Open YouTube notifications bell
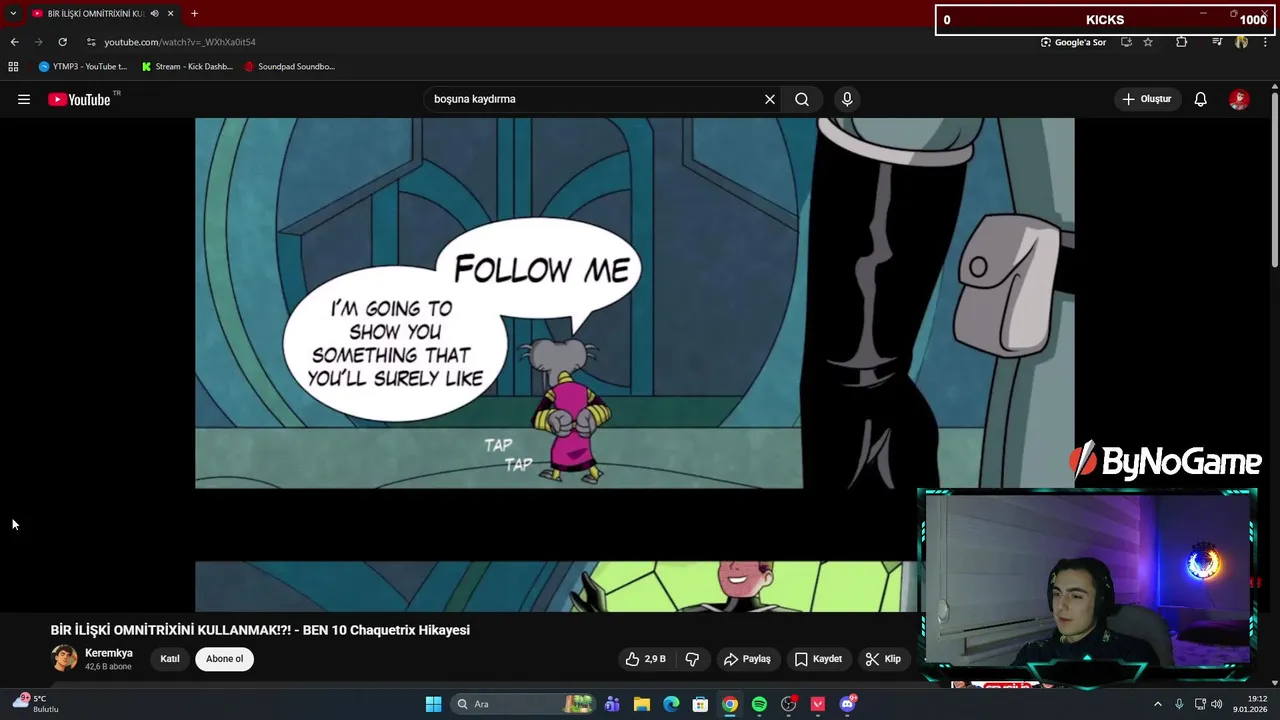 click(x=1201, y=99)
